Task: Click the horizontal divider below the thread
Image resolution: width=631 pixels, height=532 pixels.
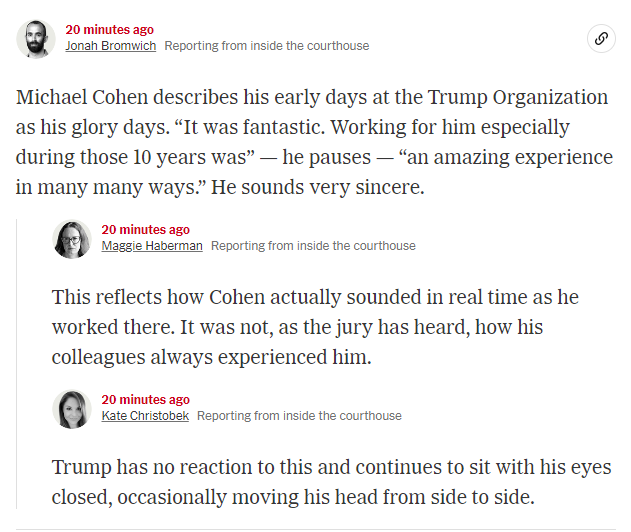Action: 316,529
